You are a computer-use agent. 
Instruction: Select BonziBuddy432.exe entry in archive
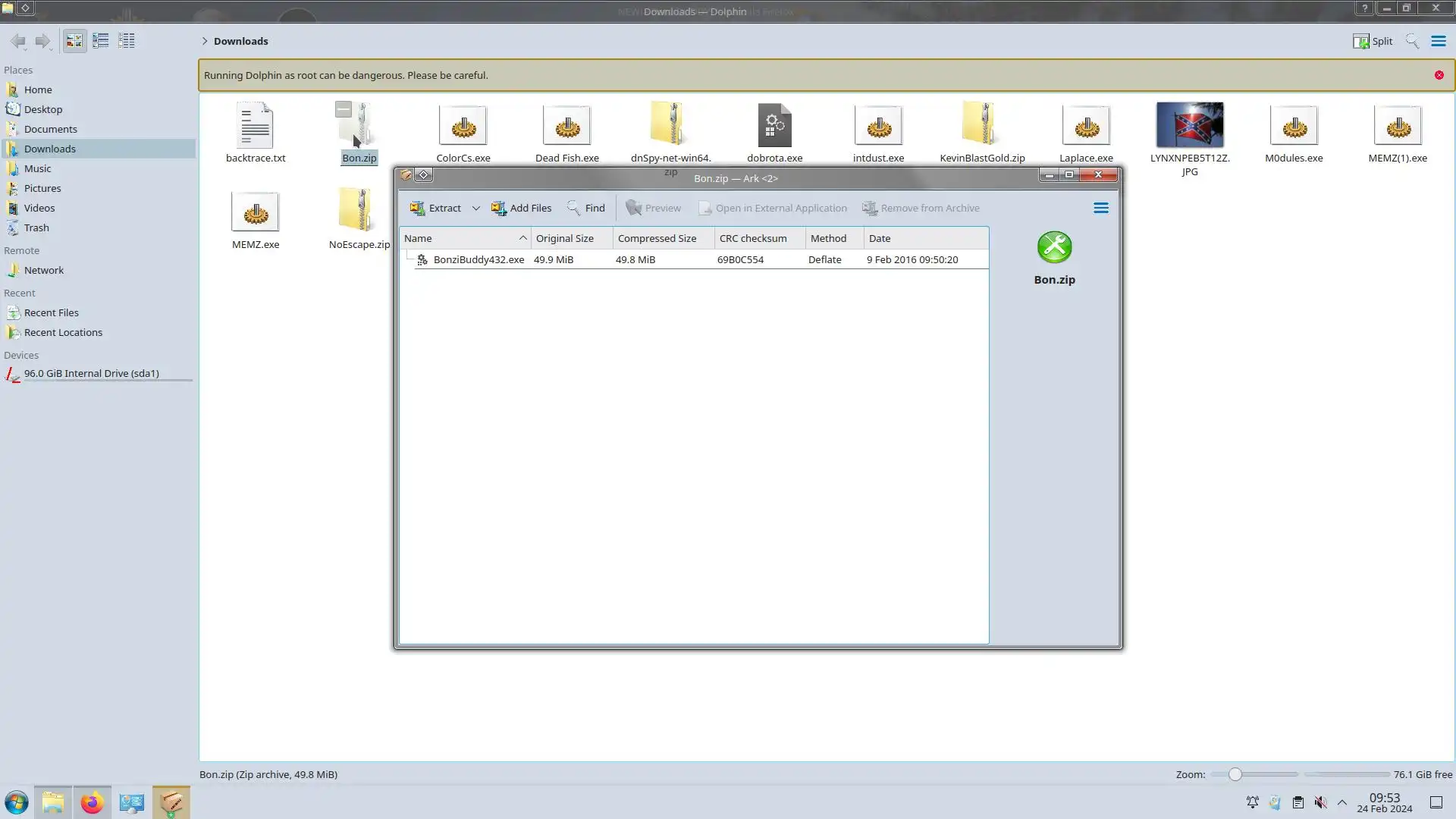click(x=478, y=259)
